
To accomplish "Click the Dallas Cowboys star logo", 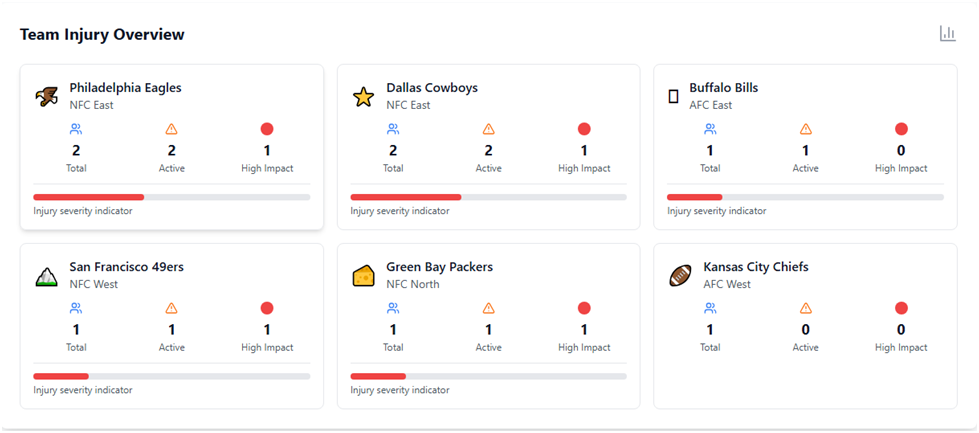I will tap(363, 97).
